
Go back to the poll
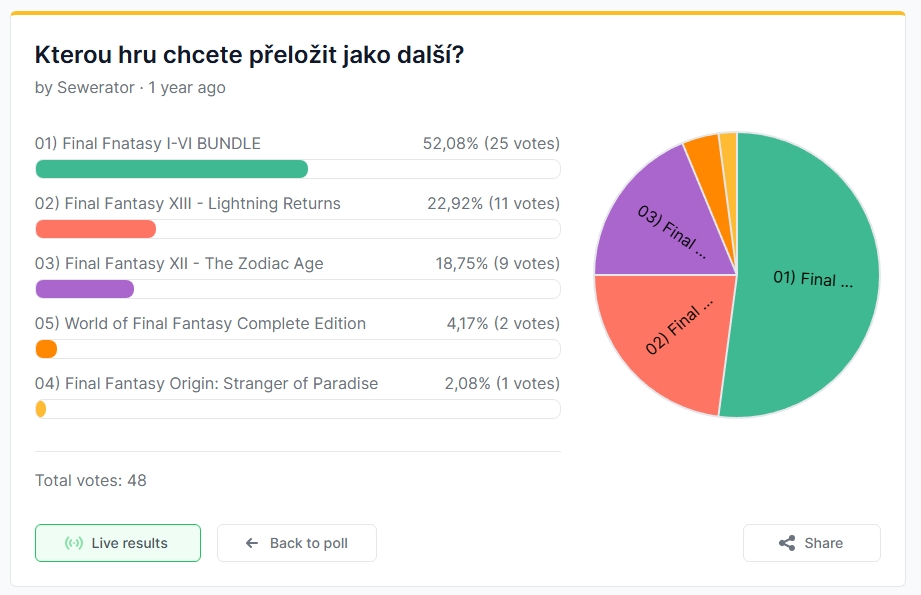coord(297,543)
